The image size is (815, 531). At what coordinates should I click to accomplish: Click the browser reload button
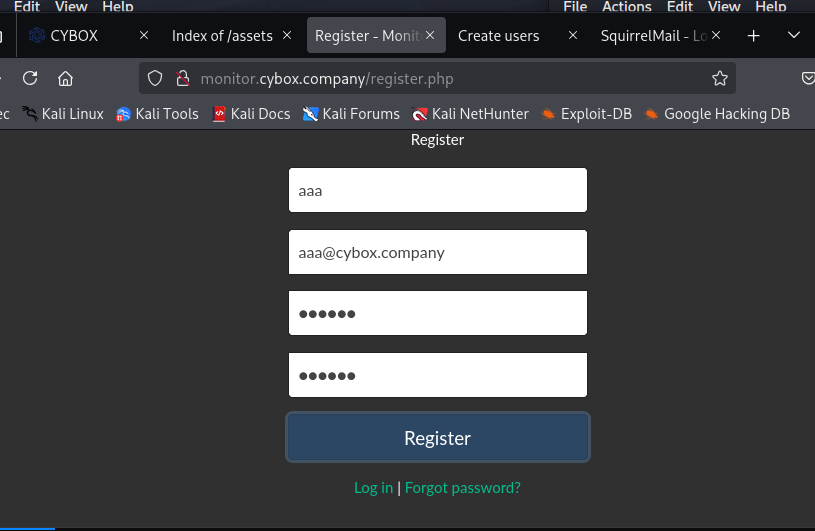point(30,78)
